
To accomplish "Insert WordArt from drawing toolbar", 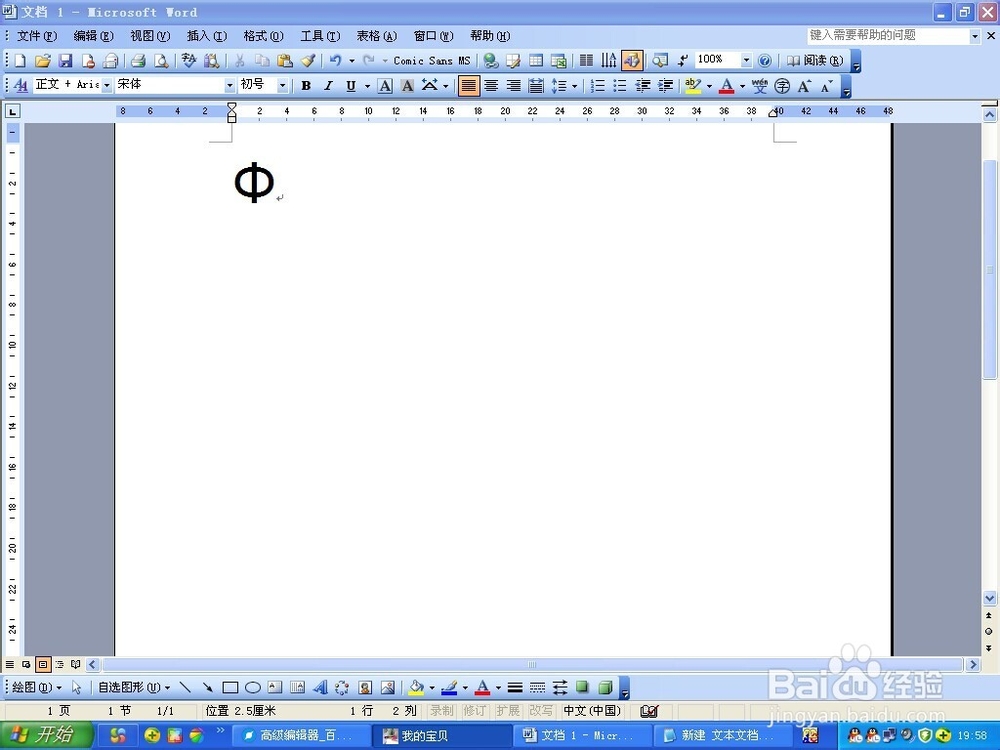I will [x=320, y=687].
